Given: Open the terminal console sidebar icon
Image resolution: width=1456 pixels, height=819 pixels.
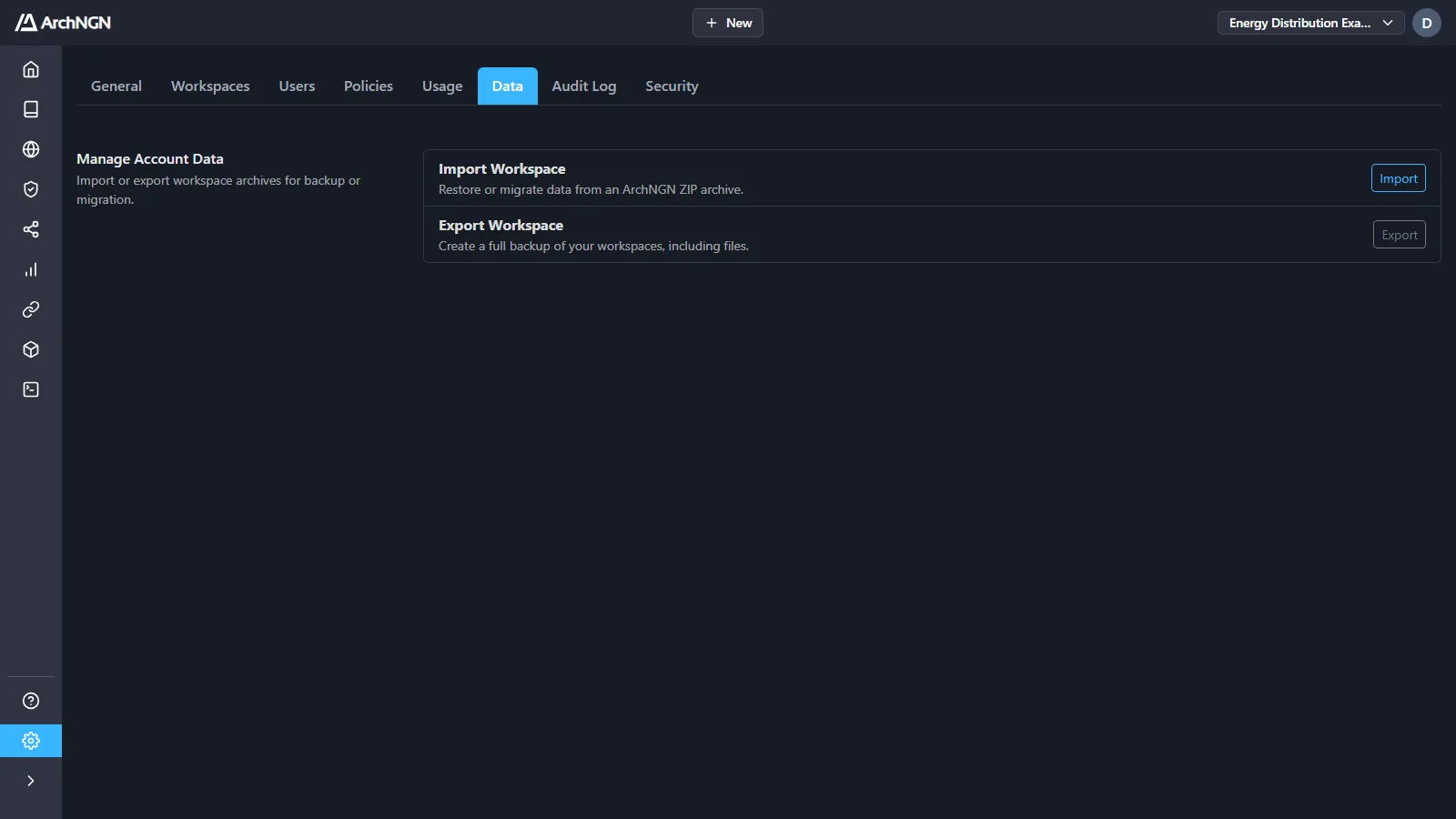Looking at the screenshot, I should click(31, 389).
